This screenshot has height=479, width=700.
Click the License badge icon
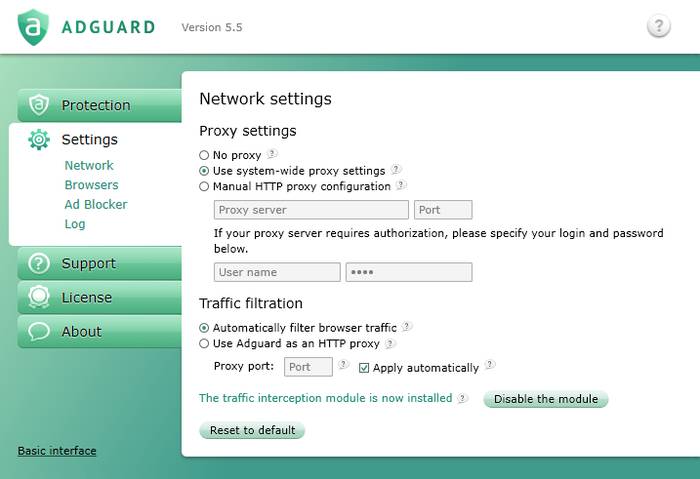point(39,297)
